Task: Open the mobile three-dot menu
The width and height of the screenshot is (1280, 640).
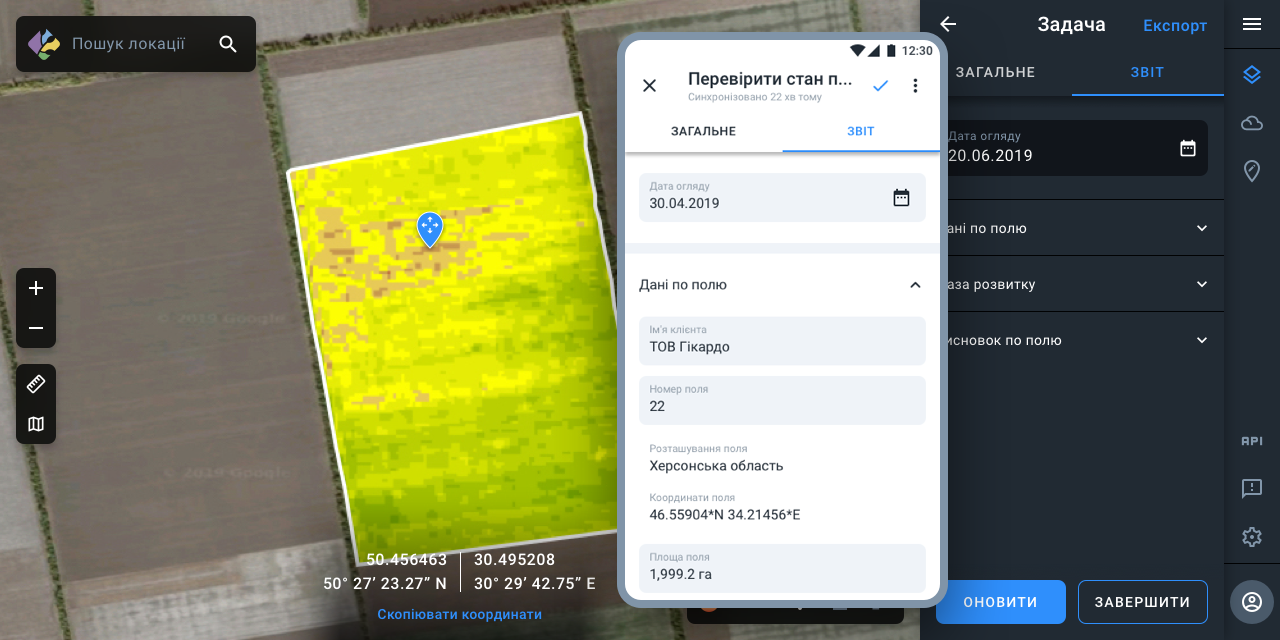Action: click(x=915, y=86)
